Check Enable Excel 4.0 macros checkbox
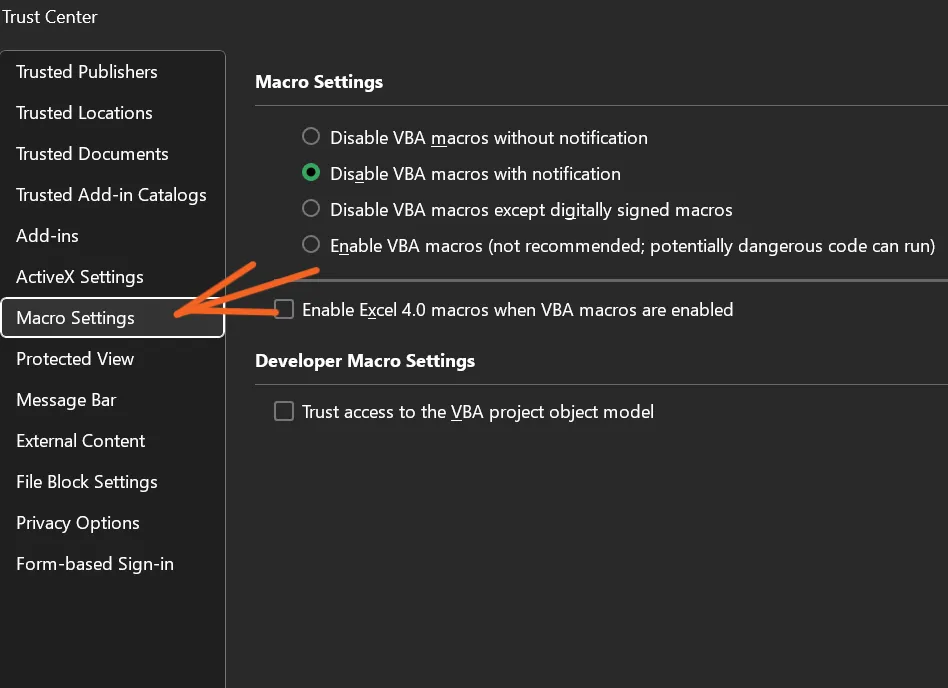The image size is (948, 688). click(283, 309)
